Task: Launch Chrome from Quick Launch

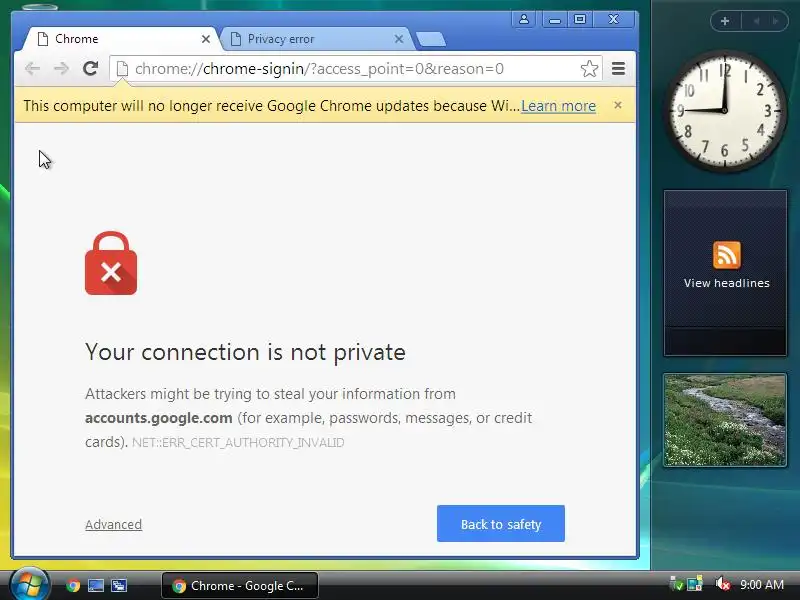Action: 73,585
